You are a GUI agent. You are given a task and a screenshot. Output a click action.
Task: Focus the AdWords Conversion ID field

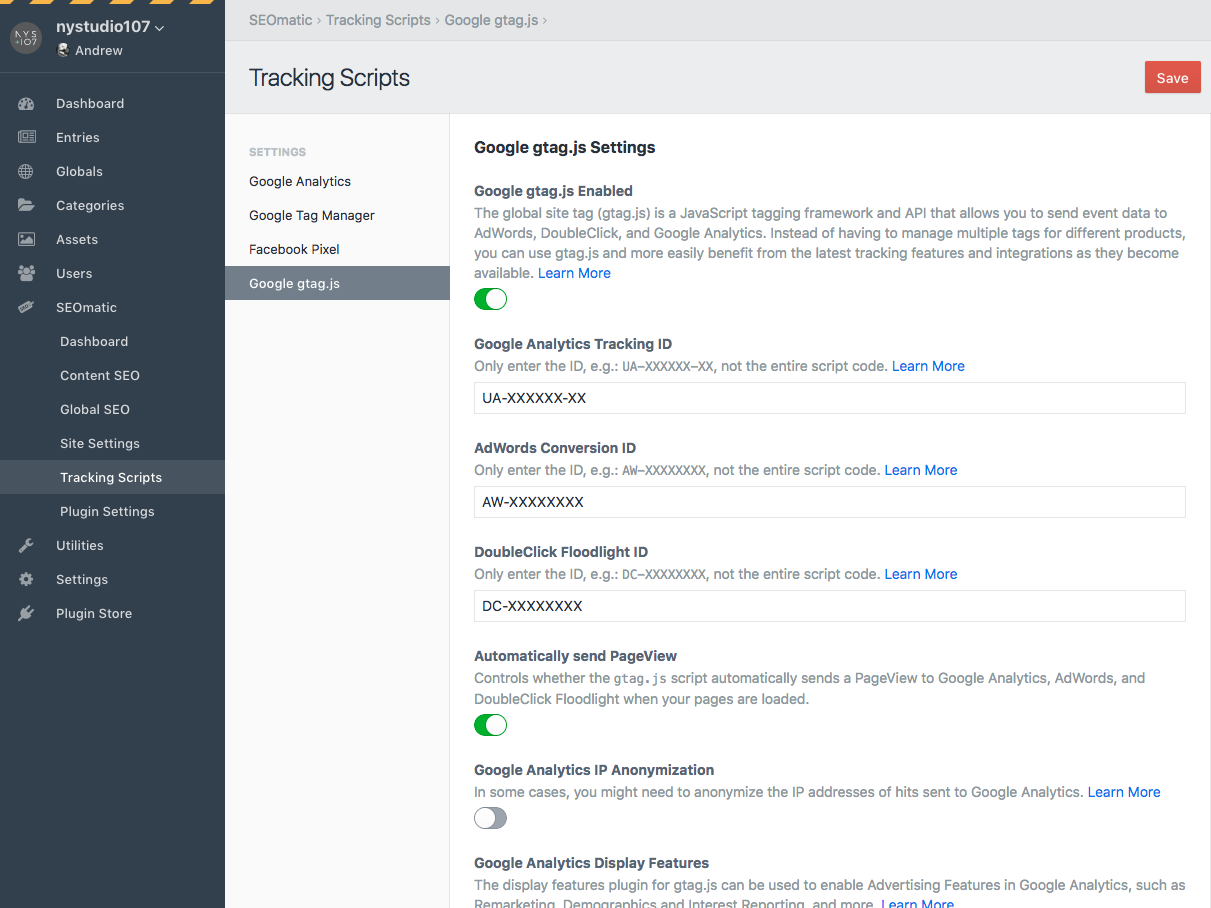(x=830, y=502)
